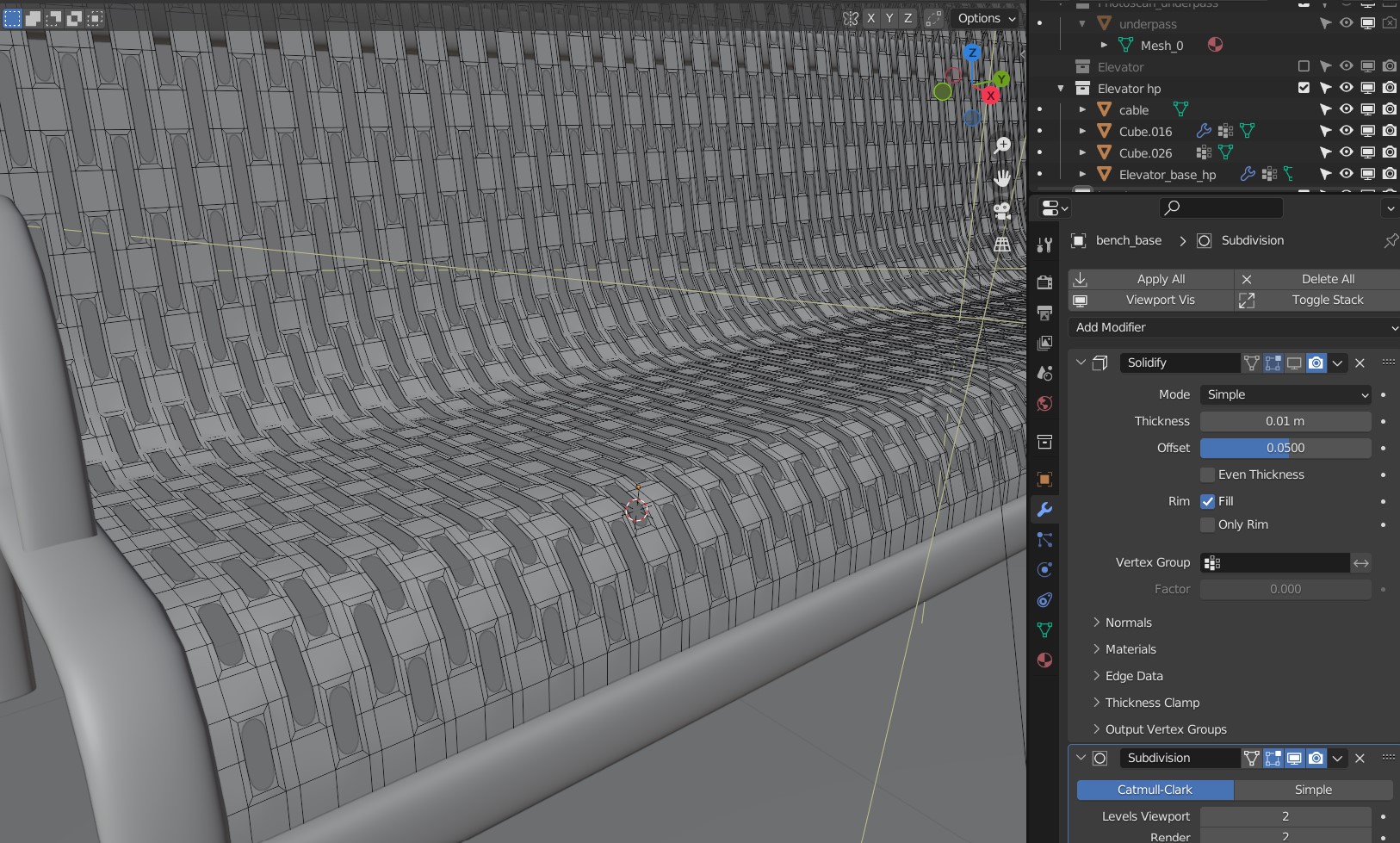Open the Object Data properties triangle icon
Image resolution: width=1400 pixels, height=843 pixels.
pos(1044,630)
